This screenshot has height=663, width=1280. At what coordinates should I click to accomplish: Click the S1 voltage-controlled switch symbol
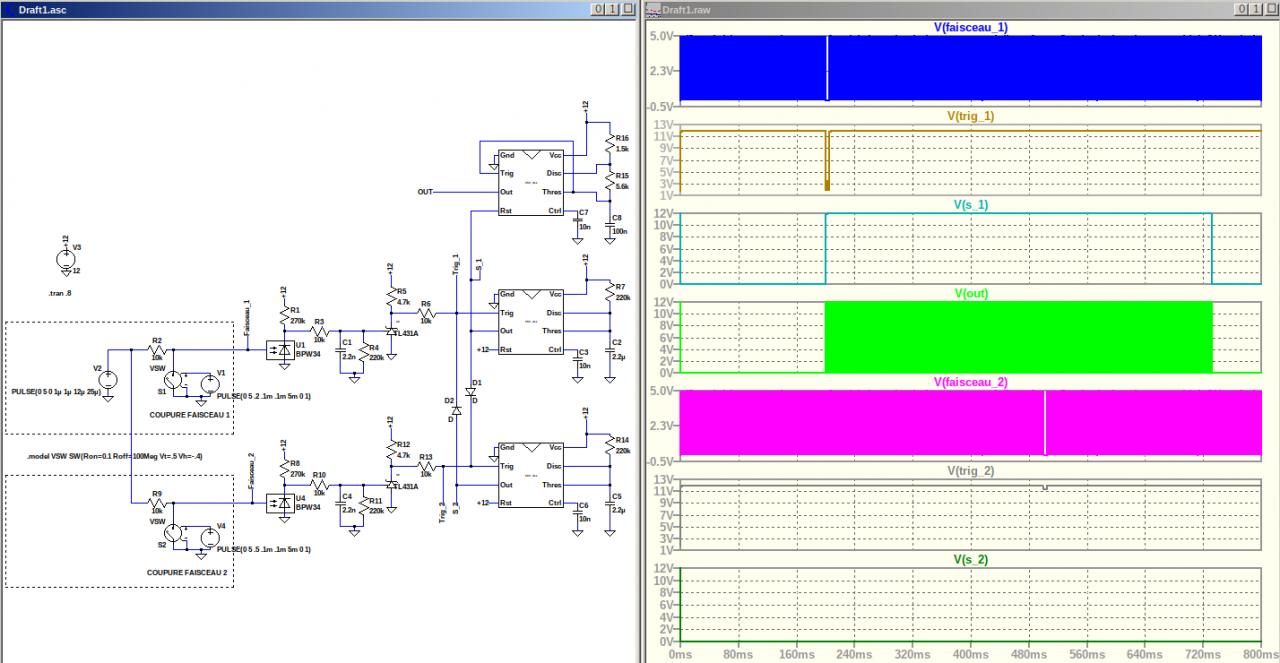(x=172, y=381)
